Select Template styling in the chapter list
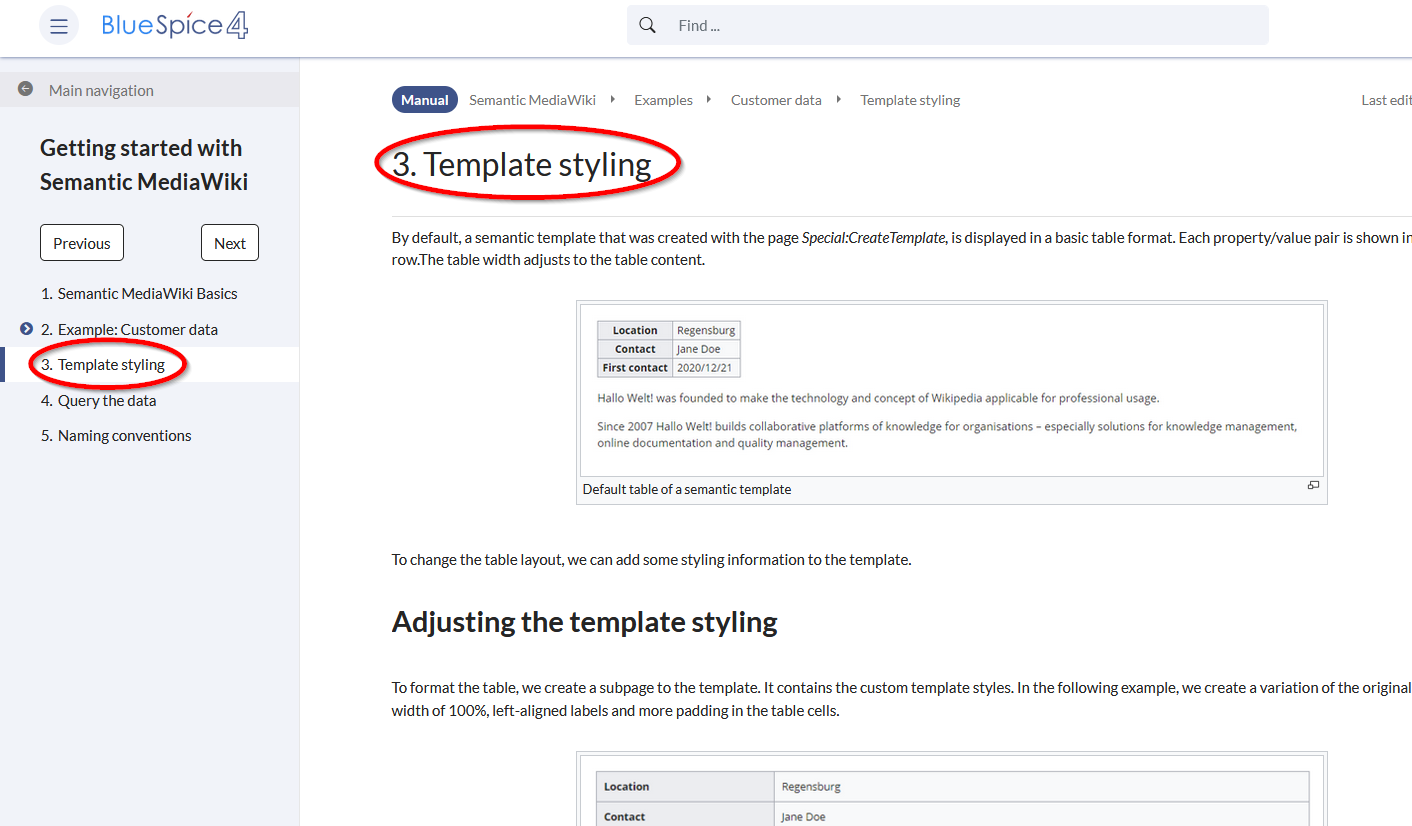Image resolution: width=1412 pixels, height=826 pixels. (111, 365)
